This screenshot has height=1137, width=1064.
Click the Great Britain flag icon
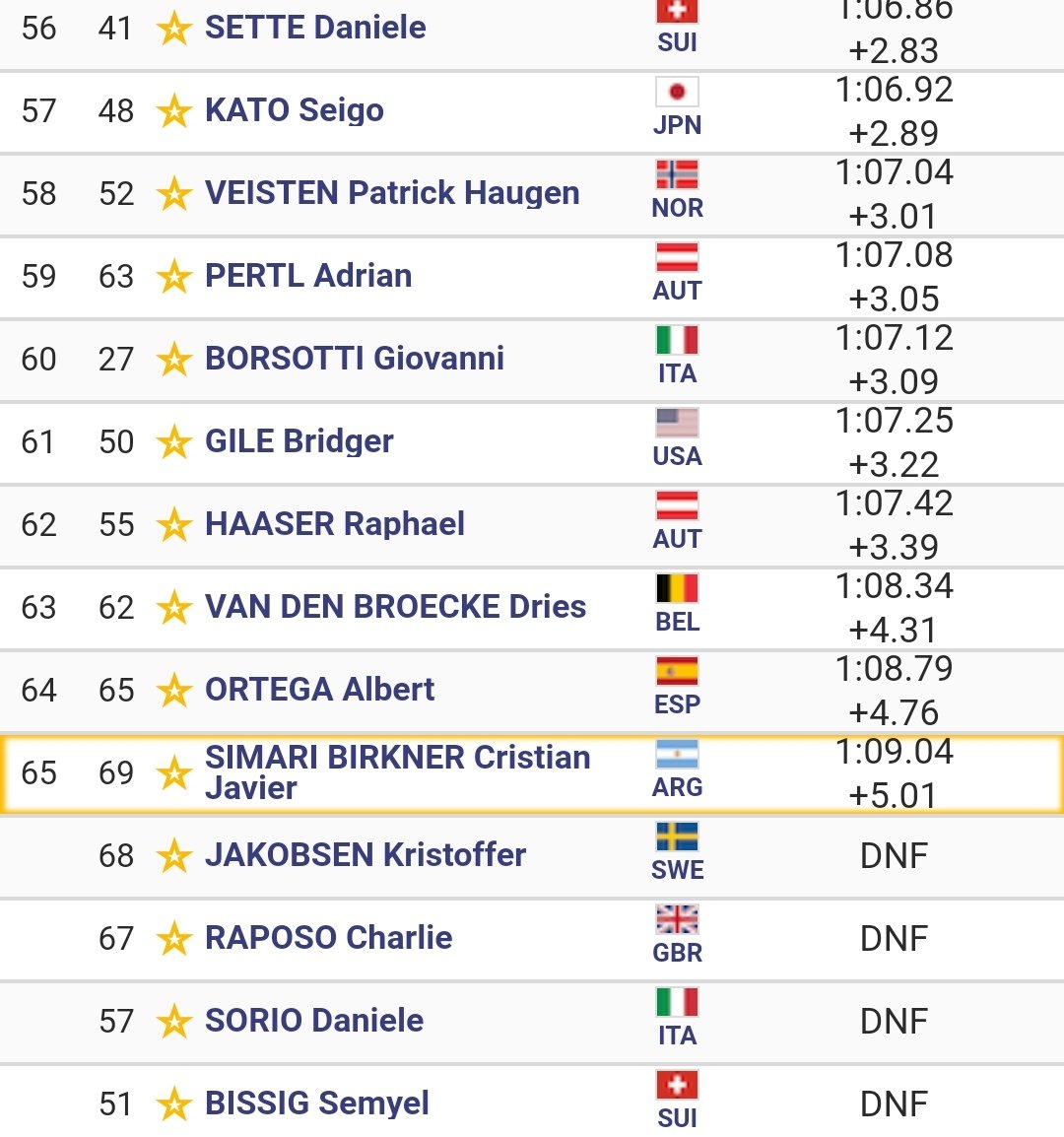click(x=677, y=918)
